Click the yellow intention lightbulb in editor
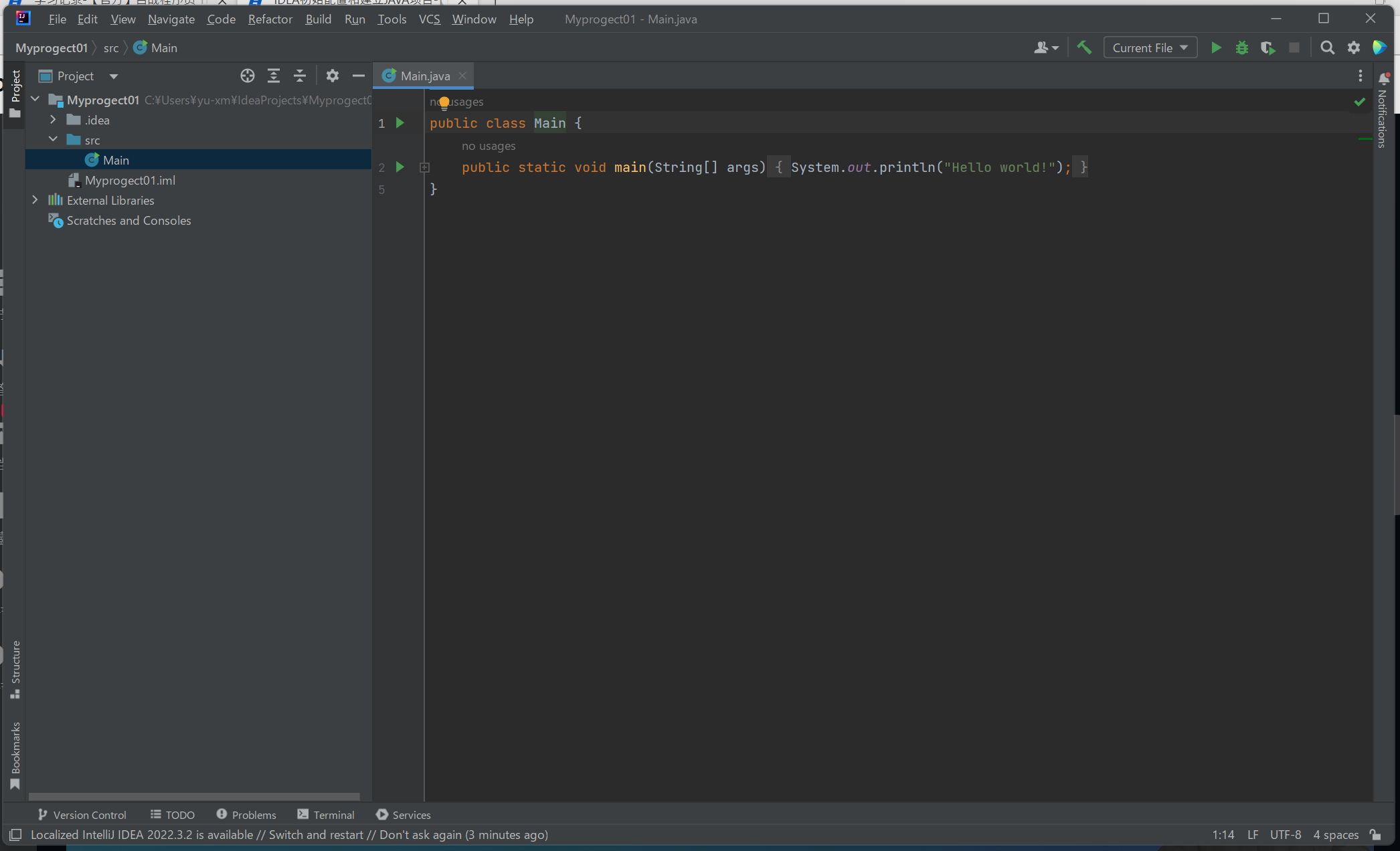1400x851 pixels. pyautogui.click(x=444, y=103)
